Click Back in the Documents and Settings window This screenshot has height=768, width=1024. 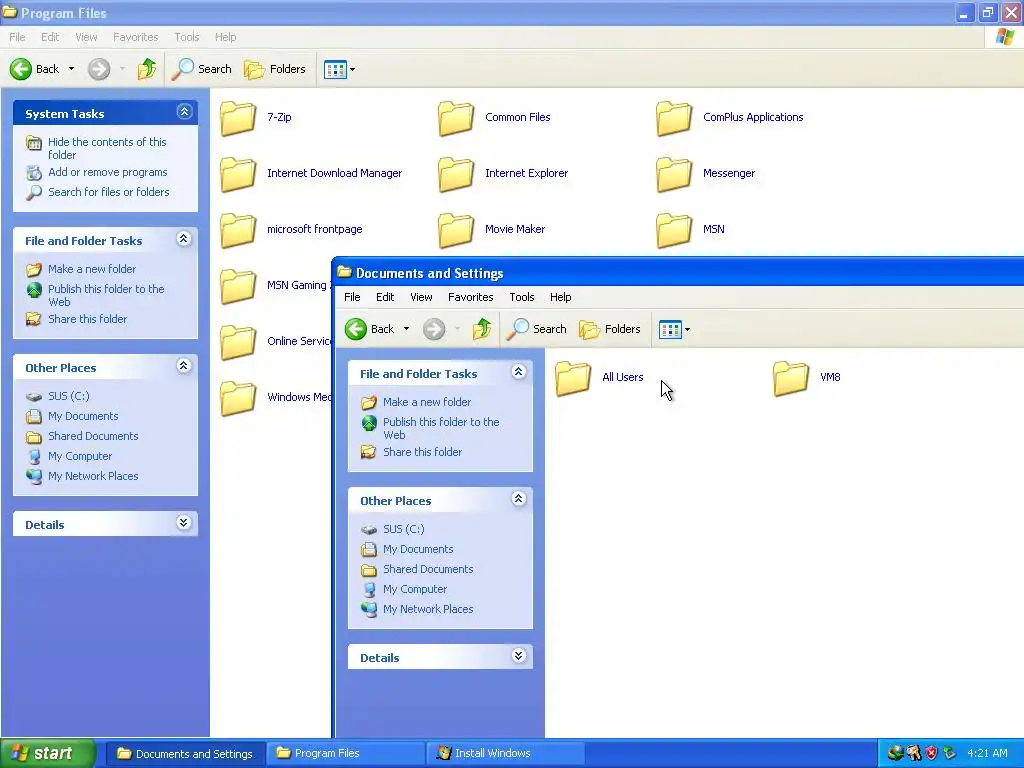(370, 329)
